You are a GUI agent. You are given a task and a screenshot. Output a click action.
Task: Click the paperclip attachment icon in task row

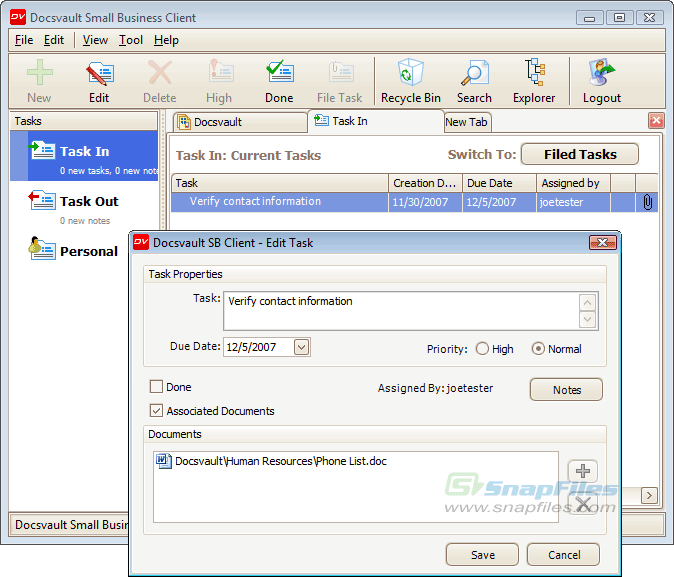point(647,202)
